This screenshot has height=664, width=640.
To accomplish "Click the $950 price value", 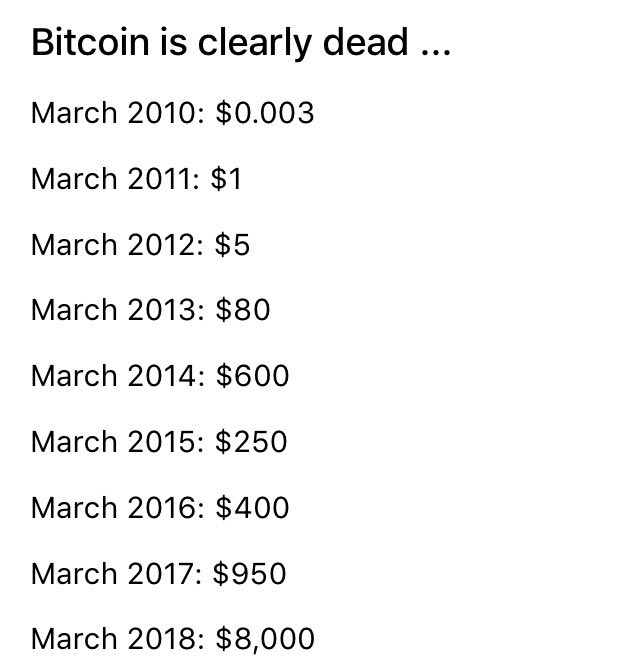I will (x=249, y=574).
